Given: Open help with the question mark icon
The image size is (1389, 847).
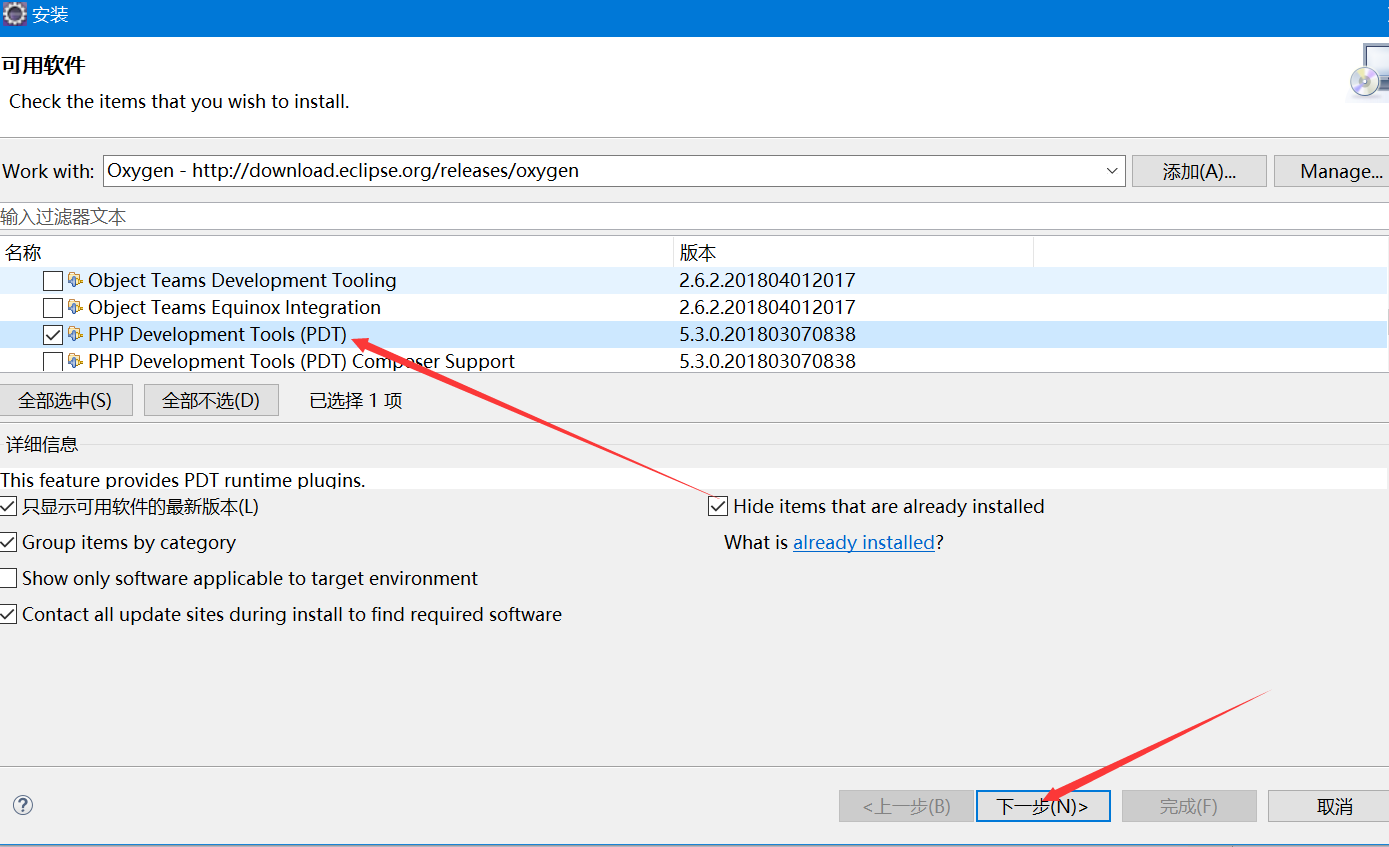Looking at the screenshot, I should [x=23, y=805].
